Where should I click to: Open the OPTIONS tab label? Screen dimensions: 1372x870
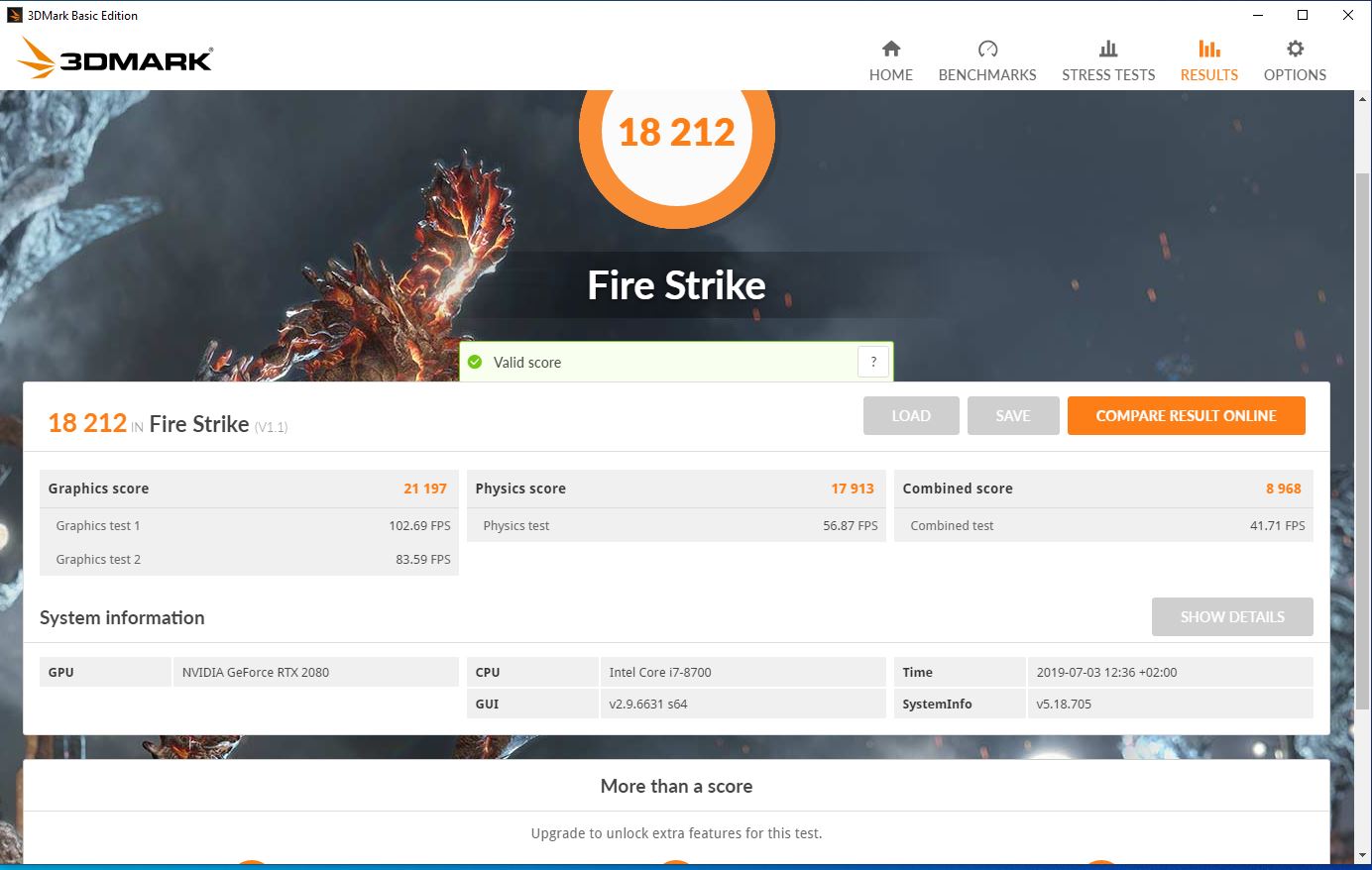coord(1295,75)
